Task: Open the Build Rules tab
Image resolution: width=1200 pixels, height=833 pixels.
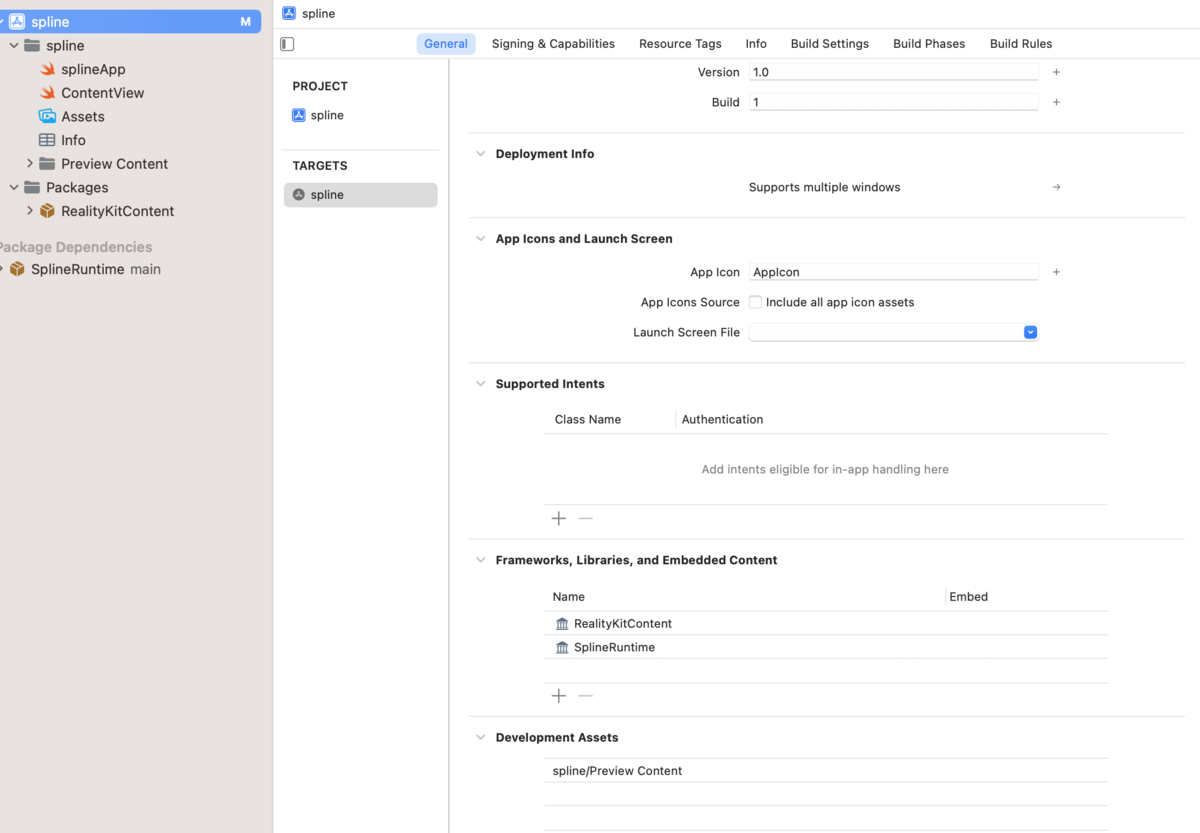Action: click(x=1021, y=44)
